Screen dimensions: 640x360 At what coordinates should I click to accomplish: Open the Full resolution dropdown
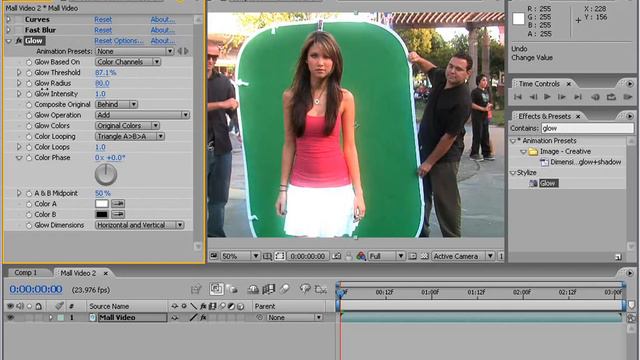(386, 256)
